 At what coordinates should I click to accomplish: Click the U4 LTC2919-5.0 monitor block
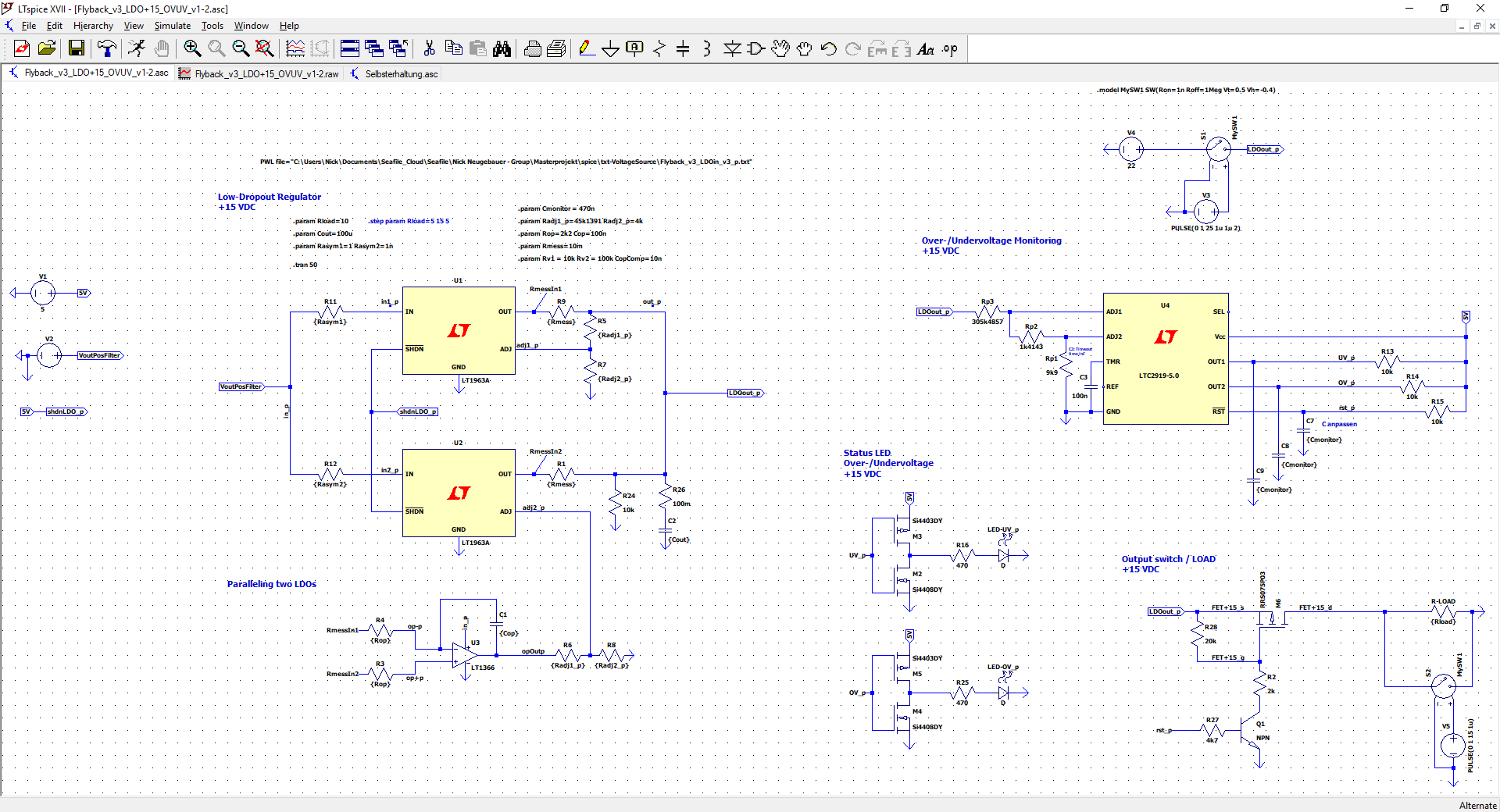(x=1166, y=358)
